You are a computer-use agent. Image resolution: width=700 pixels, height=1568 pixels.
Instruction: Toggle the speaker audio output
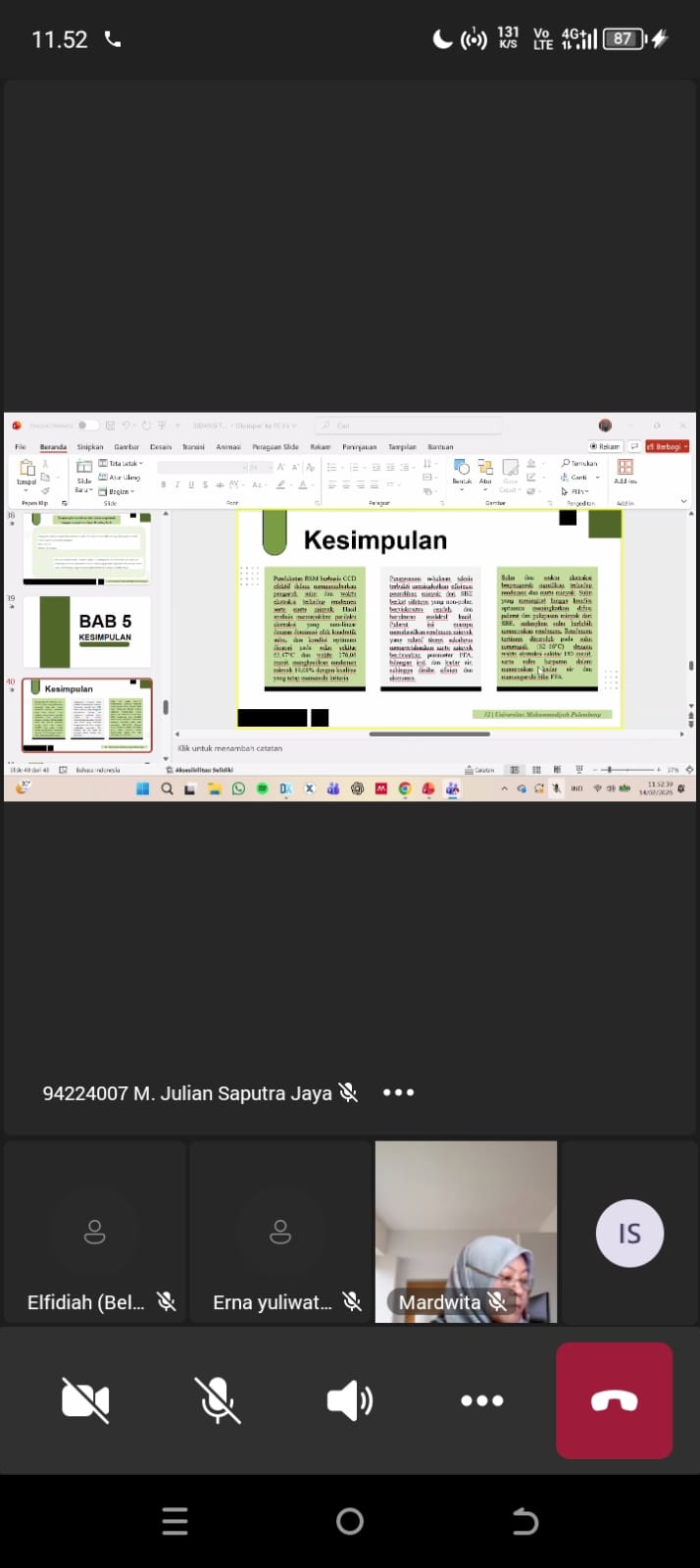349,1400
